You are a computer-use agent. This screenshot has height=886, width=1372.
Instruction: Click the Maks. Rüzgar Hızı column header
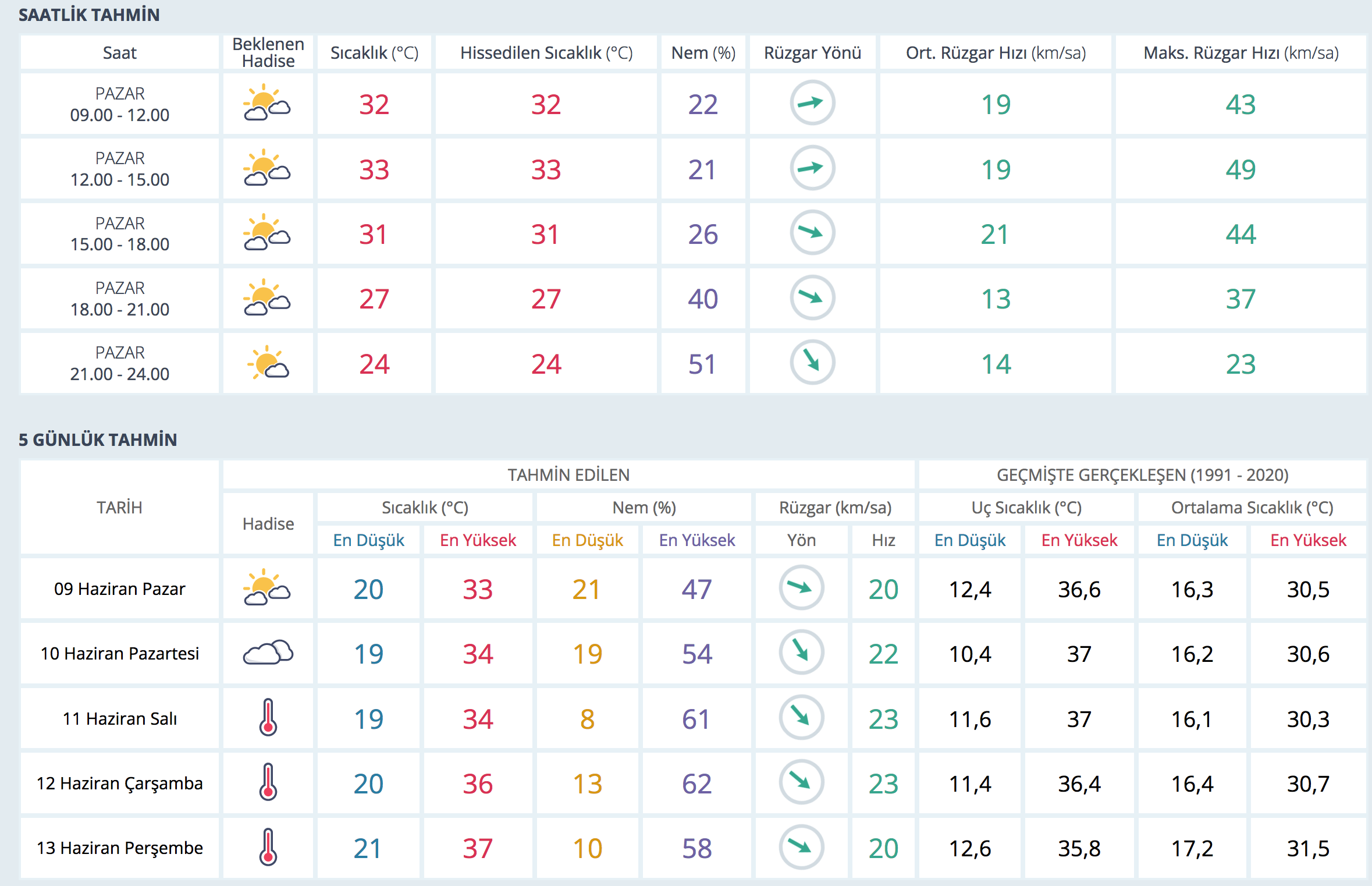1241,53
